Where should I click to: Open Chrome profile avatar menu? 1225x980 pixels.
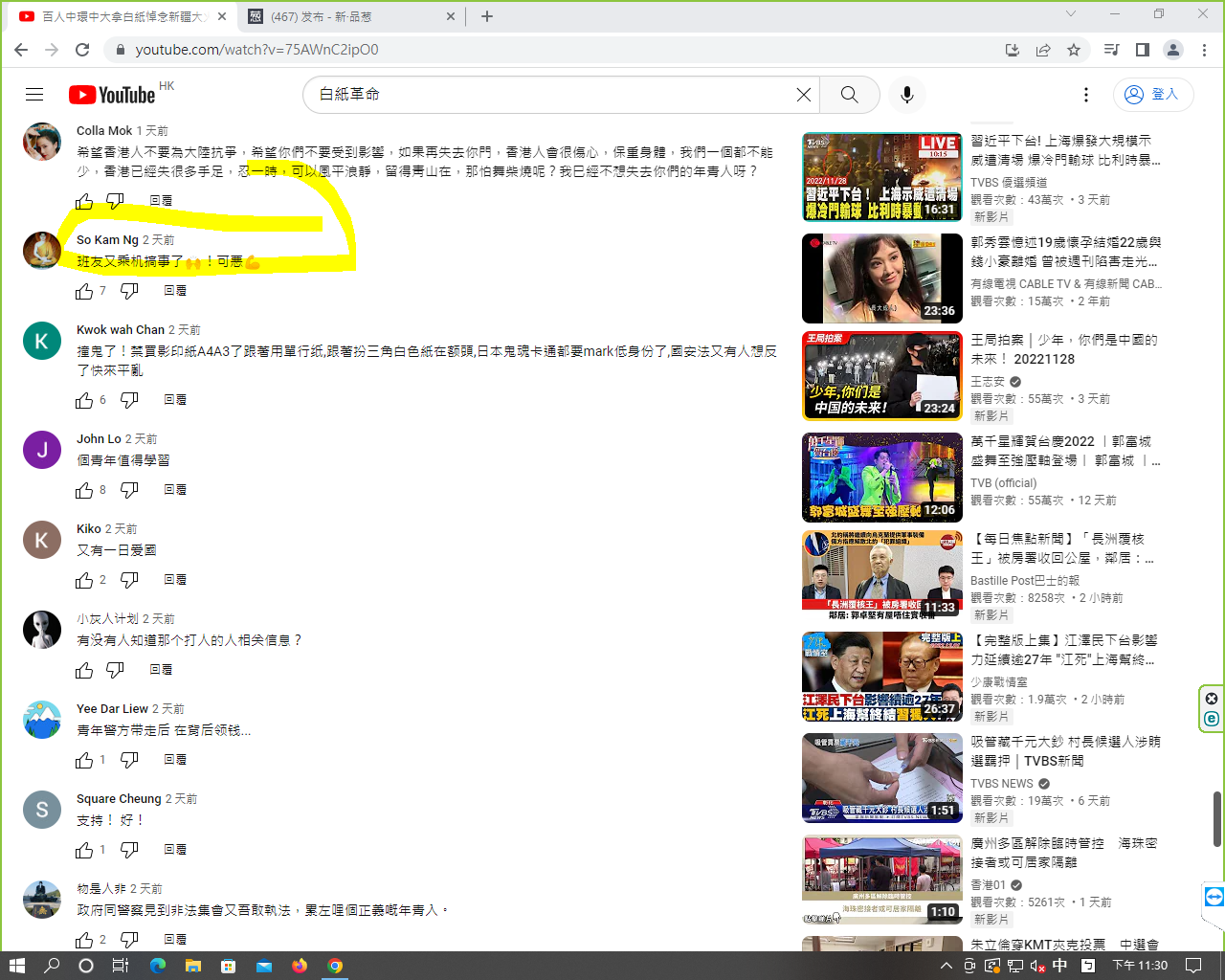[1173, 50]
